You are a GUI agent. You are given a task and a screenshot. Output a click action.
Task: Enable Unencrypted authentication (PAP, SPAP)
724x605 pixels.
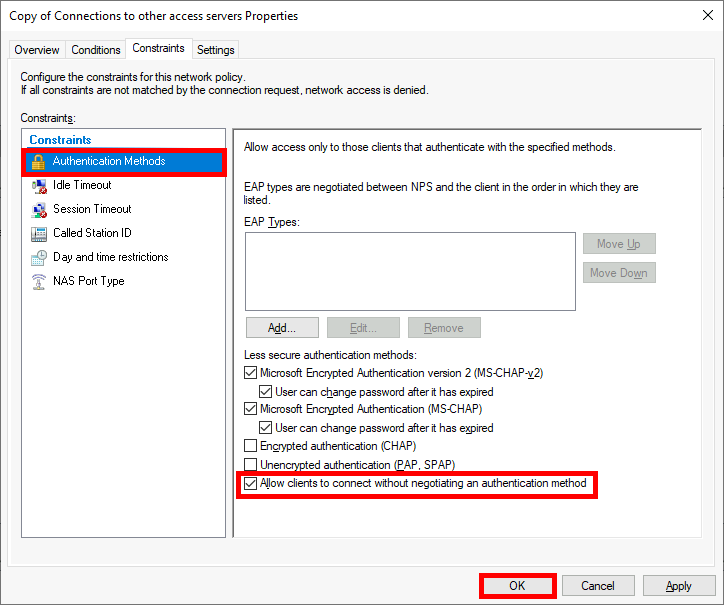(250, 464)
